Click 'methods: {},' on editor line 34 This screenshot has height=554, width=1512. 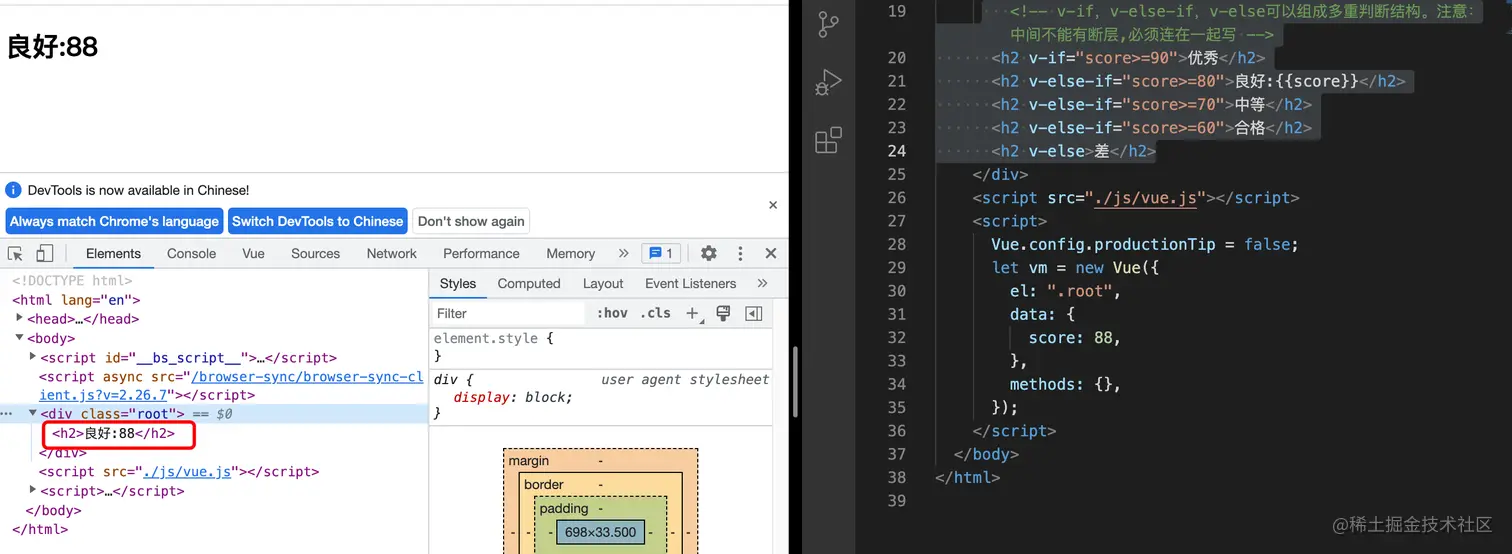1066,384
